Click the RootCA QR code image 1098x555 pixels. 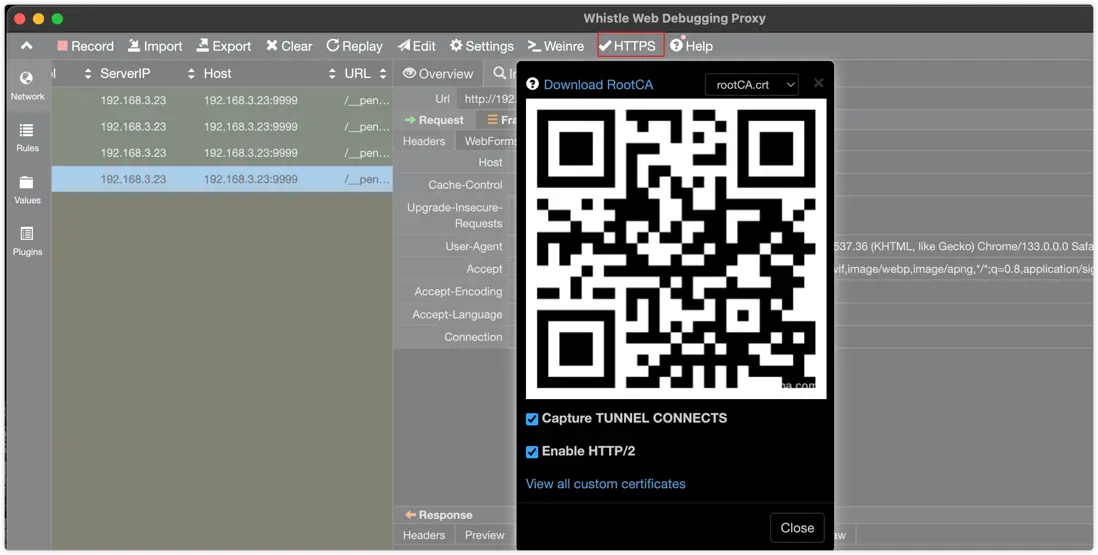[x=676, y=249]
